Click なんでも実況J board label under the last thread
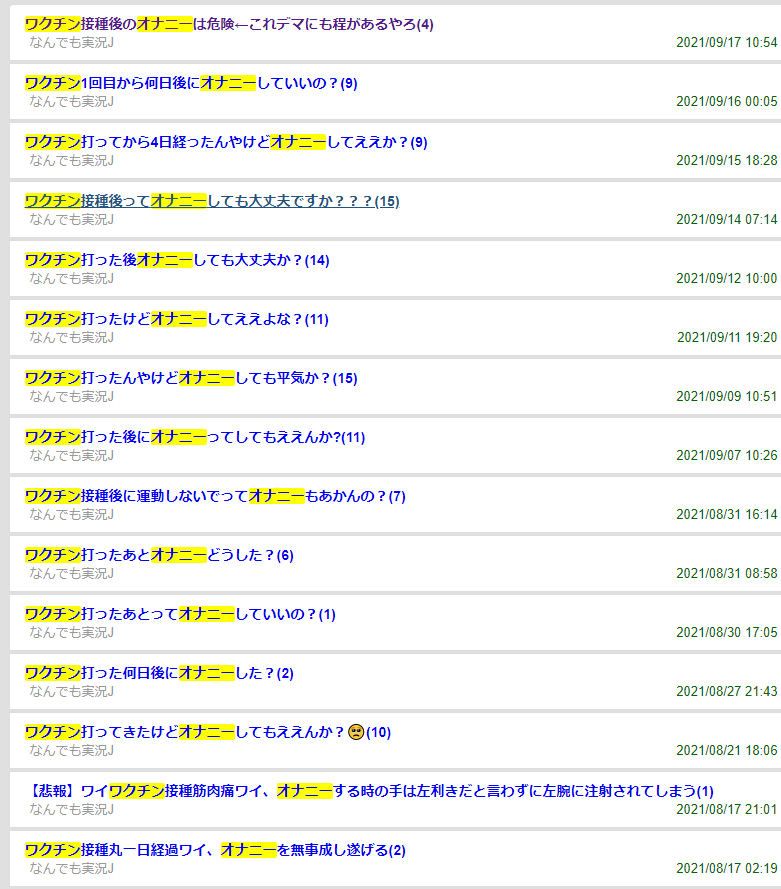781x889 pixels. [71, 869]
